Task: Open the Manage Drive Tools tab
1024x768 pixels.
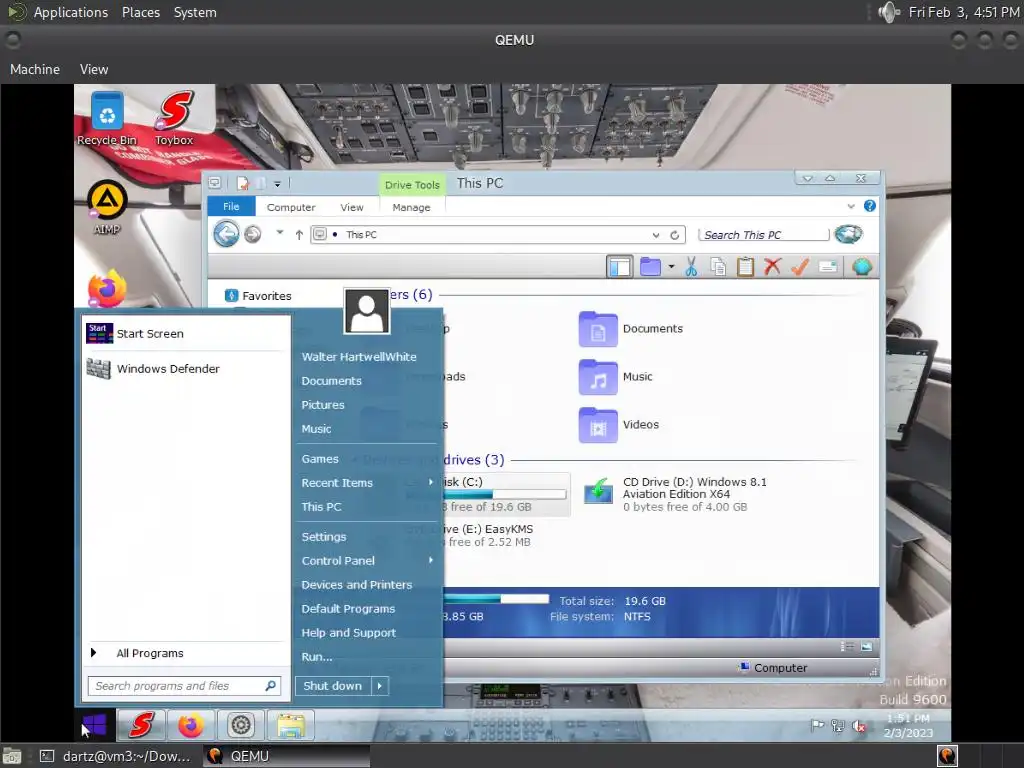Action: click(x=411, y=207)
